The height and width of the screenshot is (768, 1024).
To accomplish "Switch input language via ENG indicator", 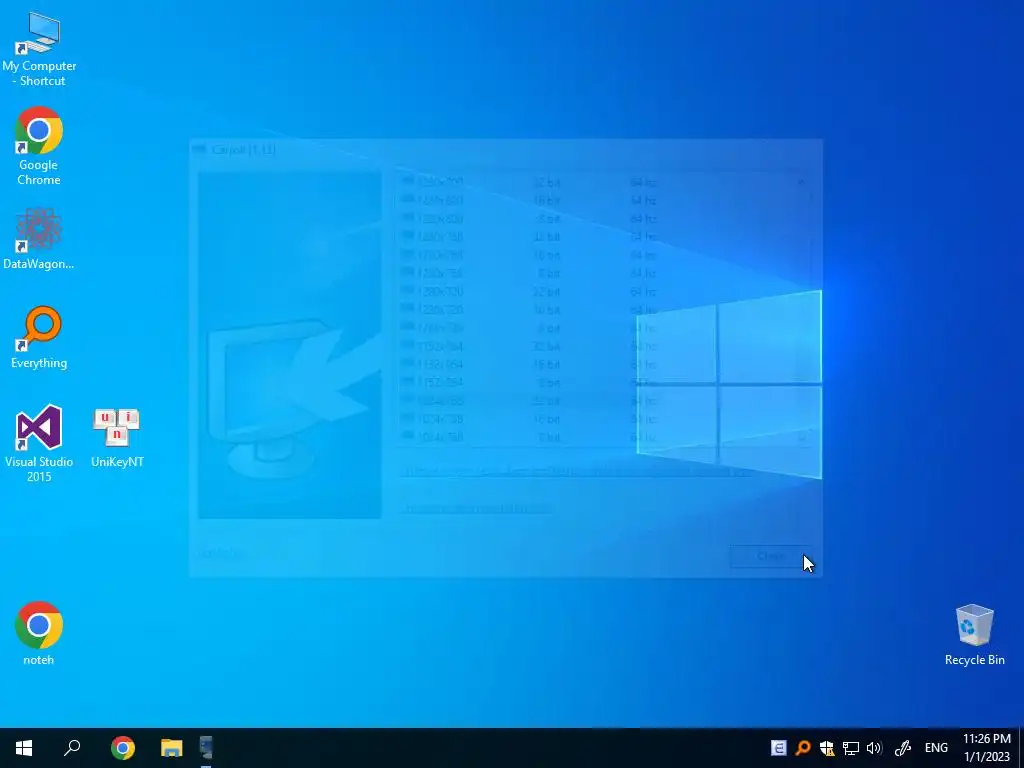I will pos(936,748).
